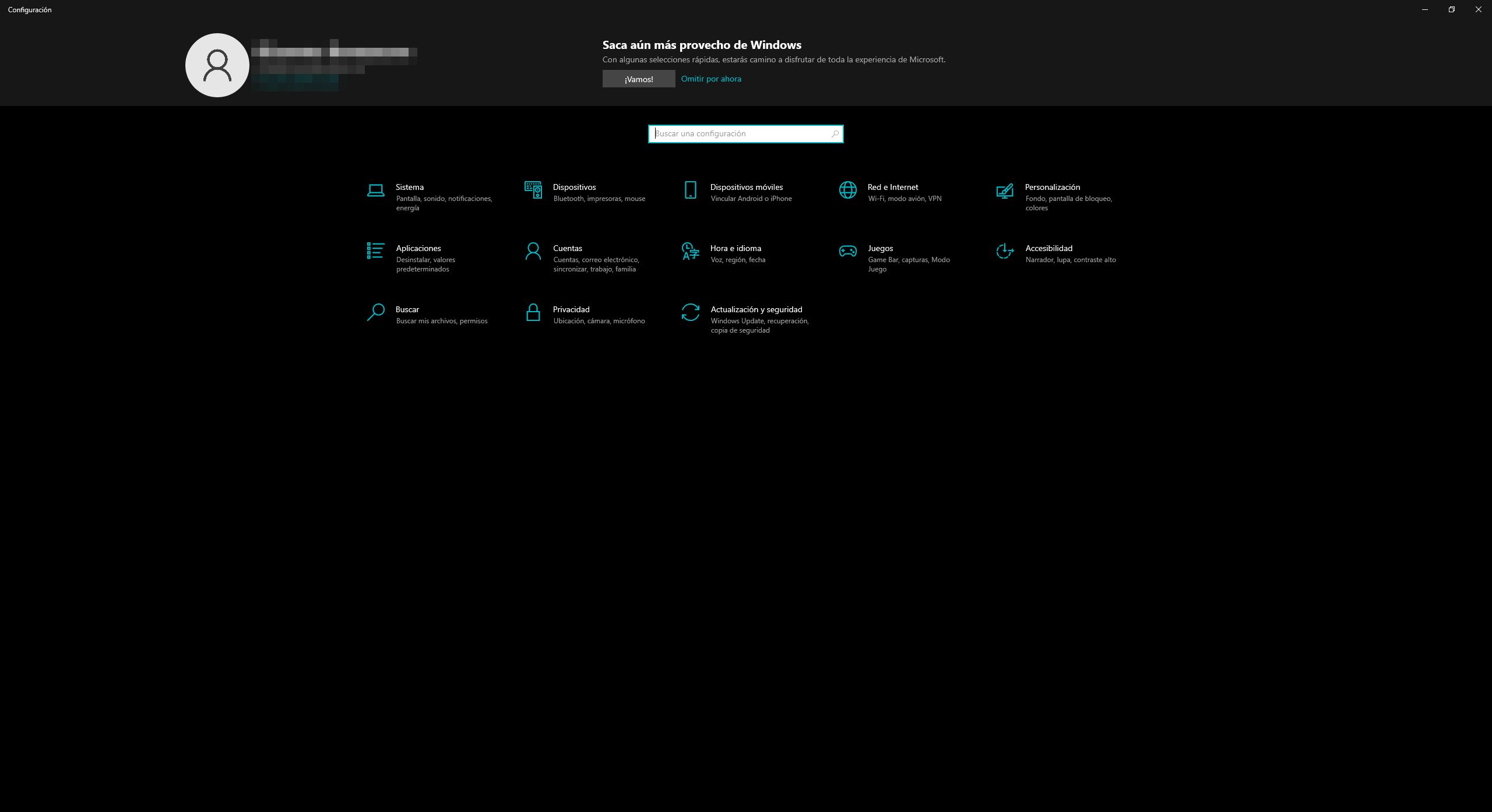Open the Dispositivos keyboard-speaker icon
The height and width of the screenshot is (812, 1492).
[x=533, y=190]
